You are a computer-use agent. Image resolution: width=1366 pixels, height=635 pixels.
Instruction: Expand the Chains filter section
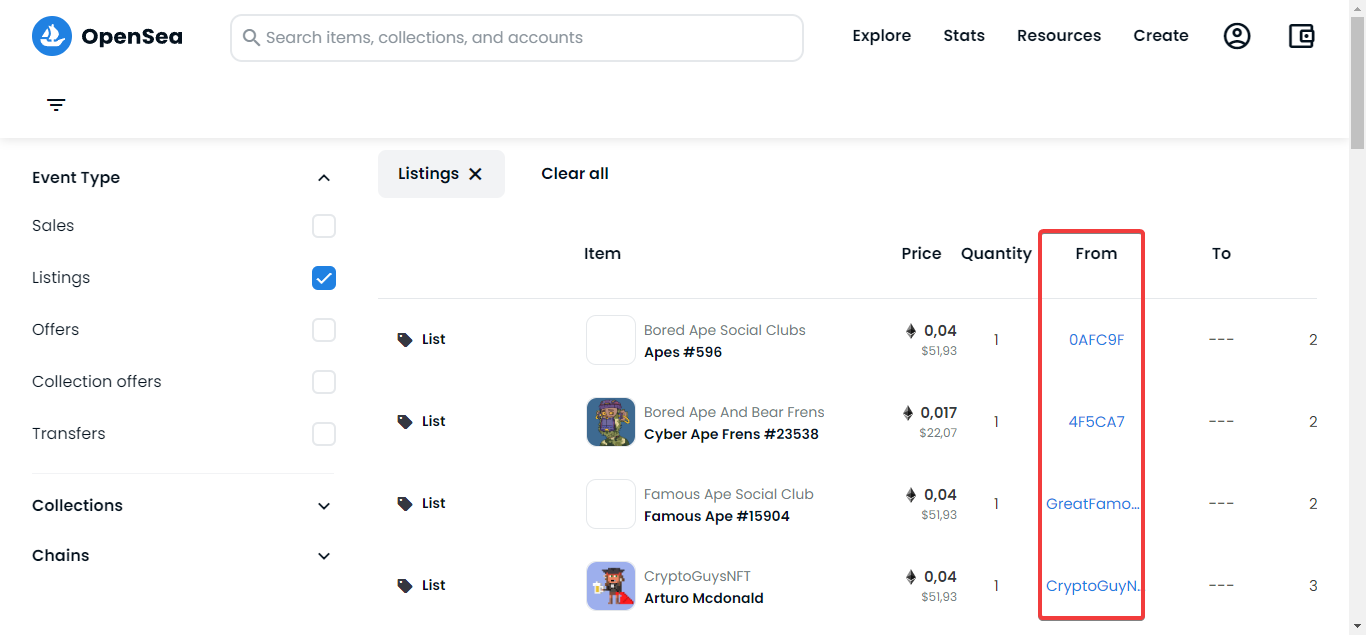pyautogui.click(x=324, y=556)
